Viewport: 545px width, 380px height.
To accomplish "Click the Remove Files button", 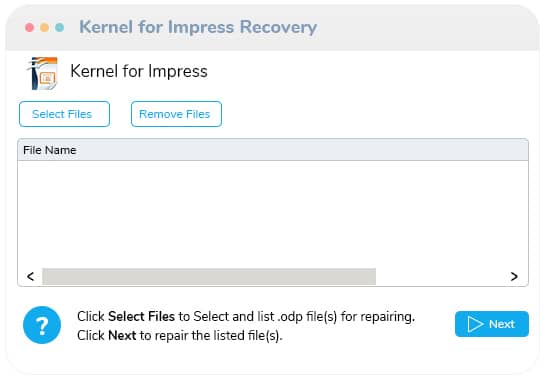I will point(176,114).
